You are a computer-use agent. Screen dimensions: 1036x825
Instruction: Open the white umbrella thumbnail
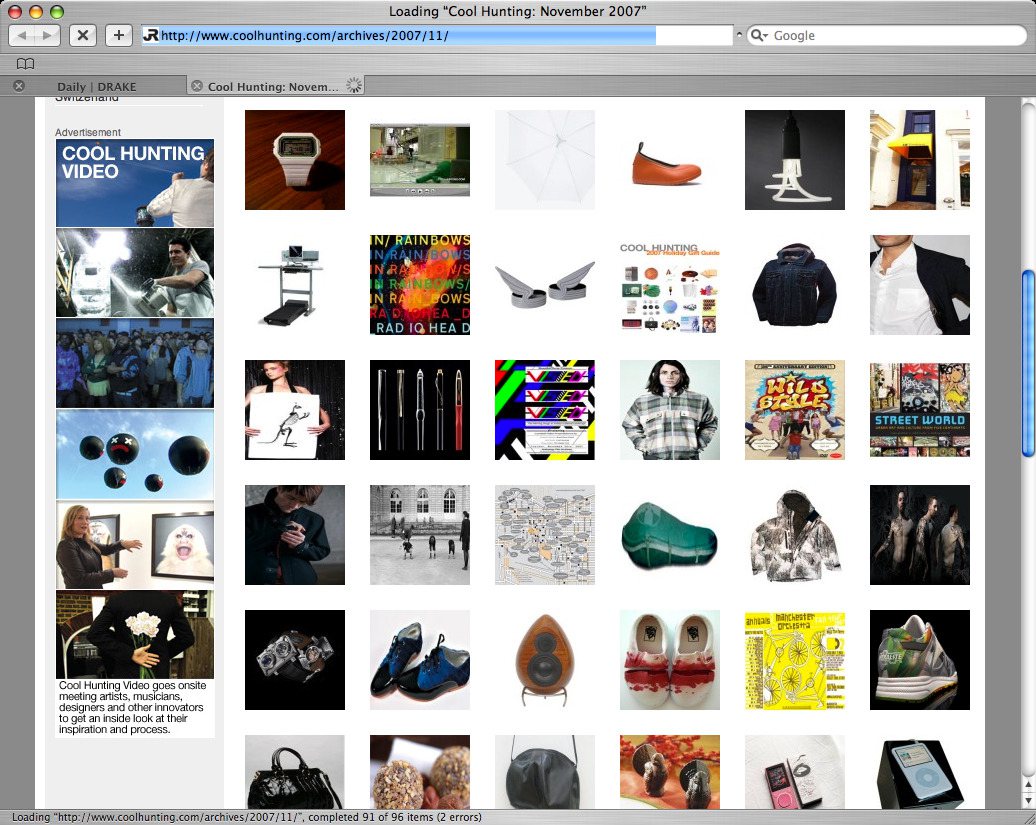544,160
